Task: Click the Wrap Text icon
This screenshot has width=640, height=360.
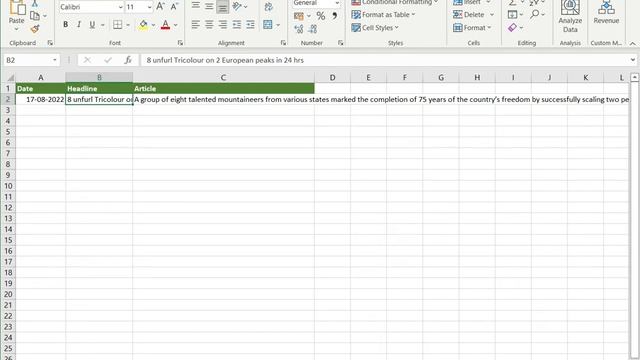Action: tap(268, 6)
